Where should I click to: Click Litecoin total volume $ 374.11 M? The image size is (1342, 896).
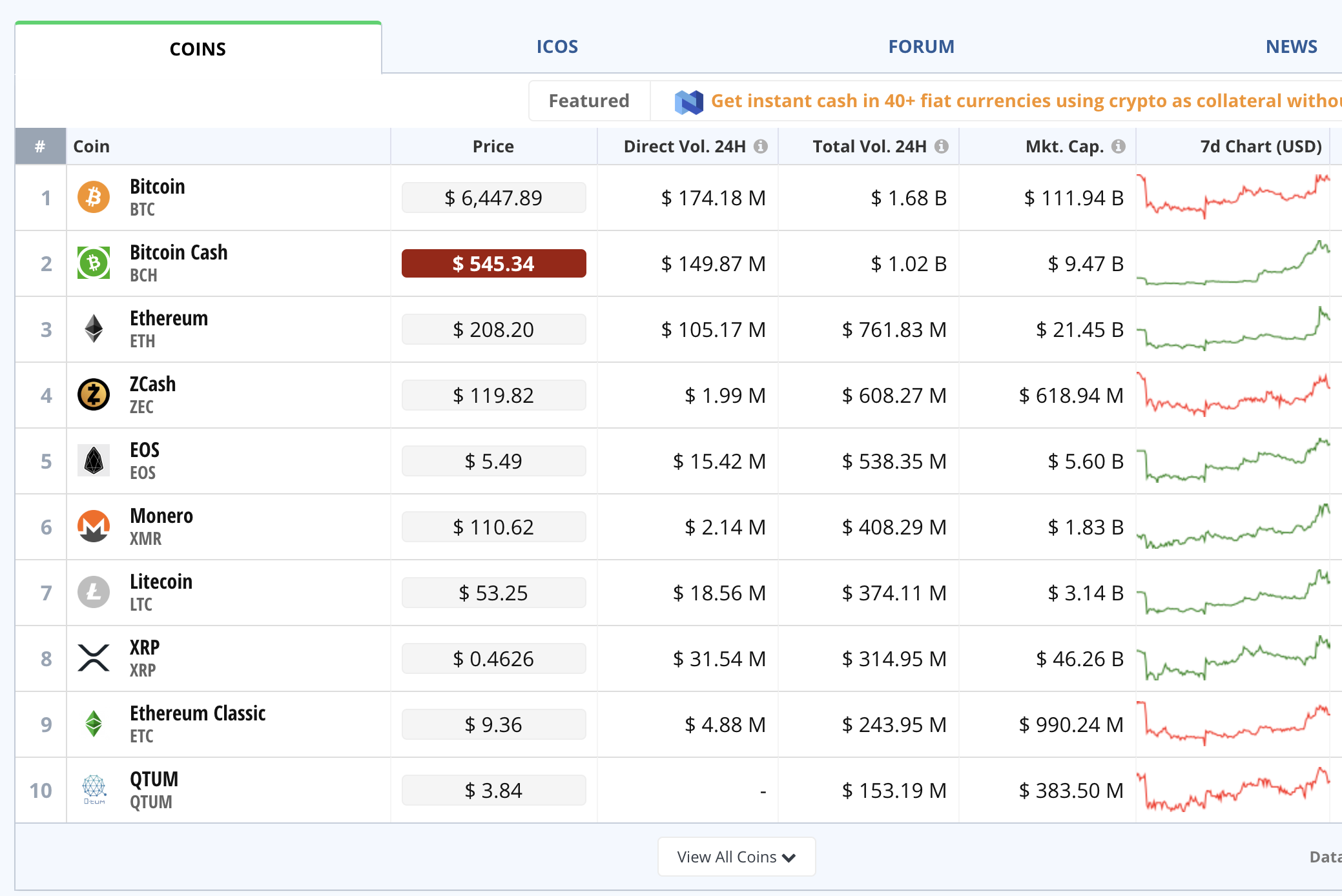(894, 593)
